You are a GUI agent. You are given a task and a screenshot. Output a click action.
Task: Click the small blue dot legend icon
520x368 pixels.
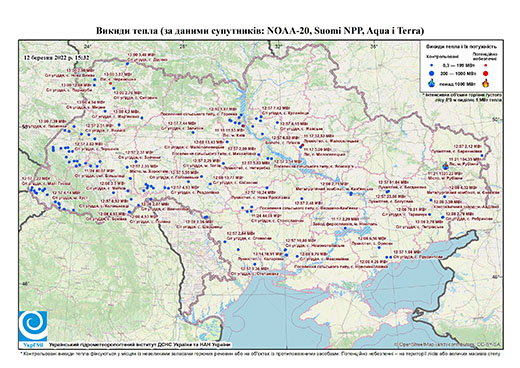[x=432, y=66]
